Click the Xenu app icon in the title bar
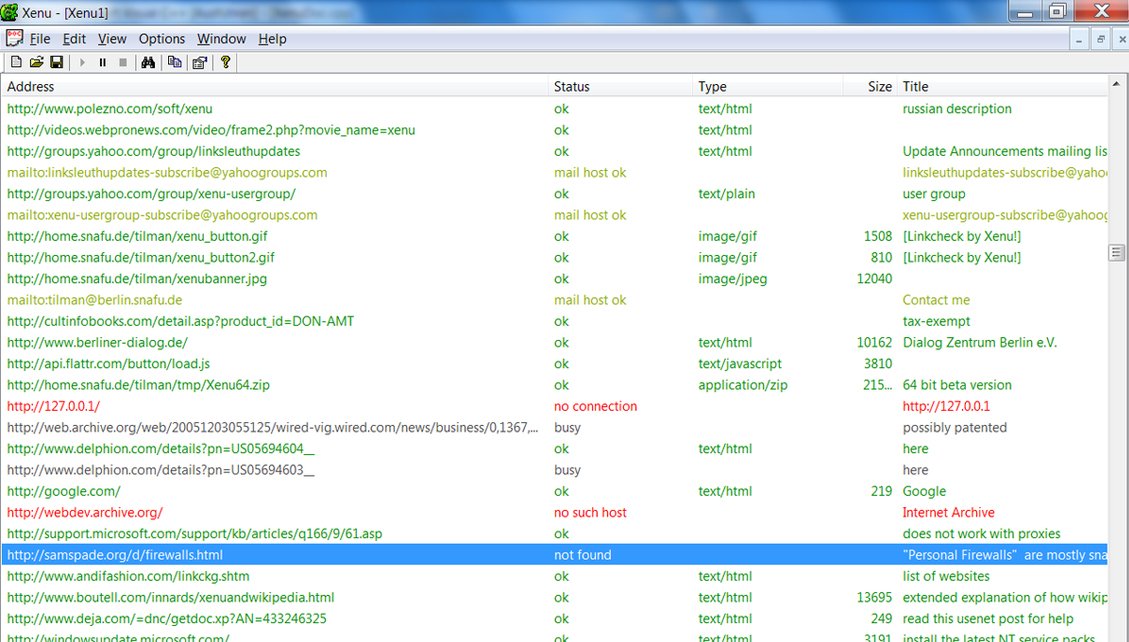Viewport: 1129px width, 642px height. (9, 12)
